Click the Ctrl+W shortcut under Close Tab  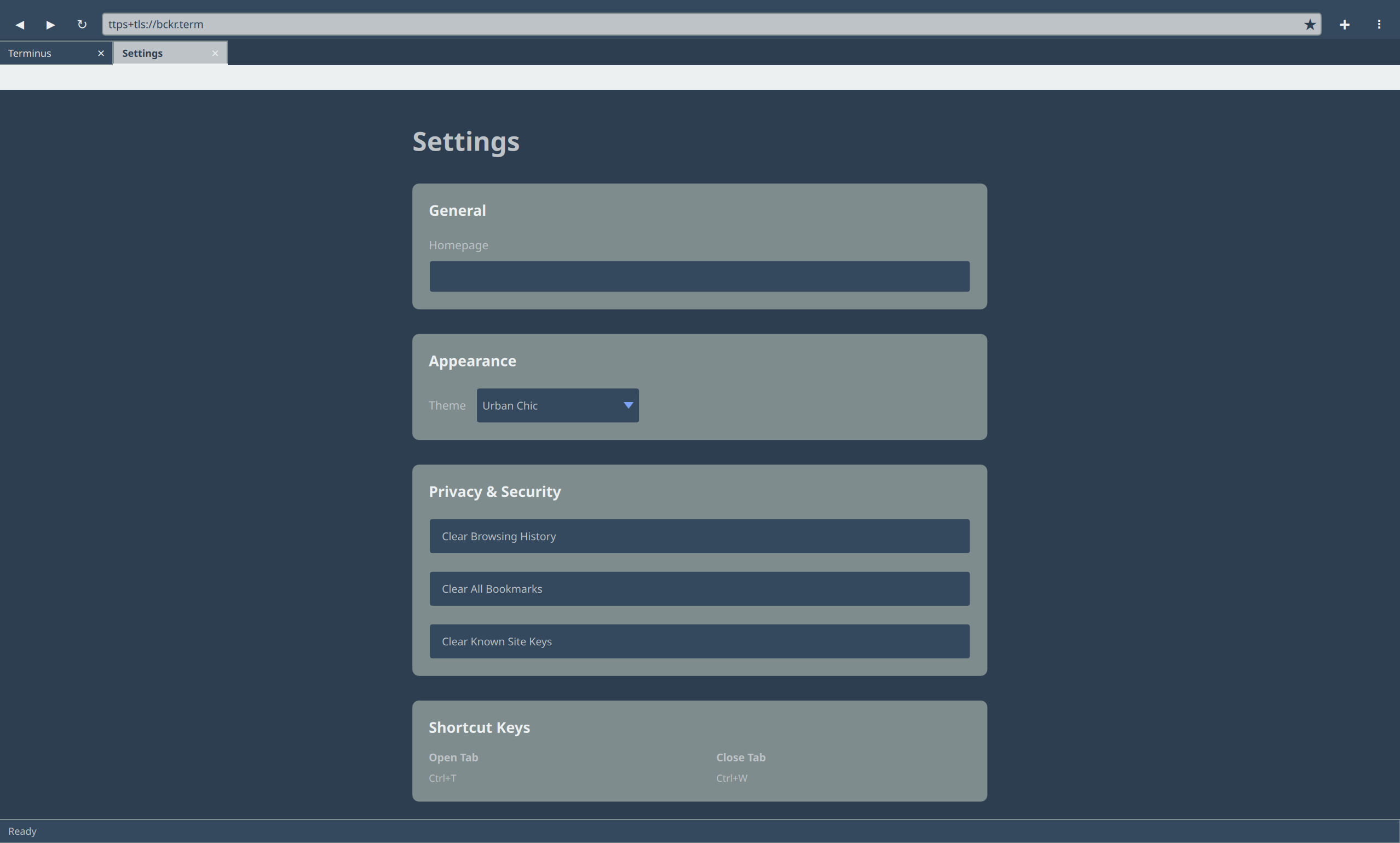click(731, 778)
